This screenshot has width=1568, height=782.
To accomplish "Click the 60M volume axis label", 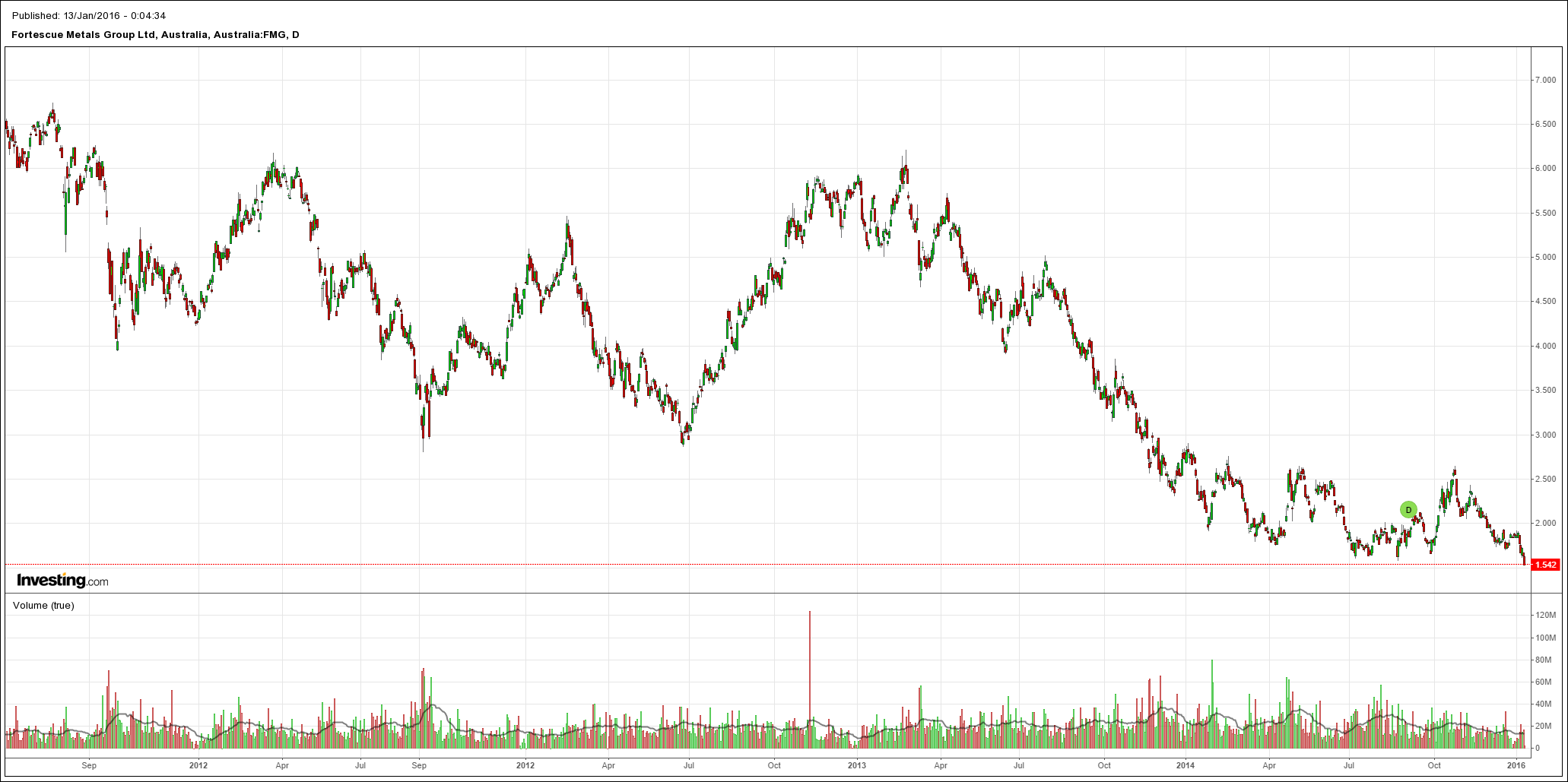I will (x=1543, y=682).
